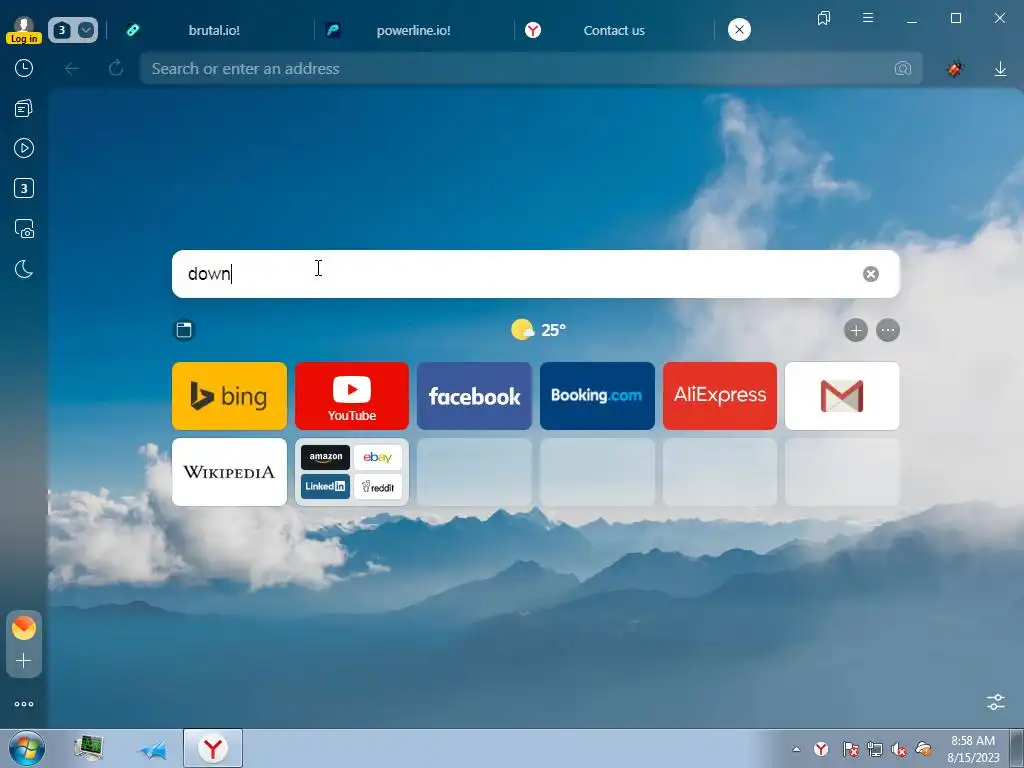
Task: Open the browser main menu (hamburger)
Action: coord(868,18)
